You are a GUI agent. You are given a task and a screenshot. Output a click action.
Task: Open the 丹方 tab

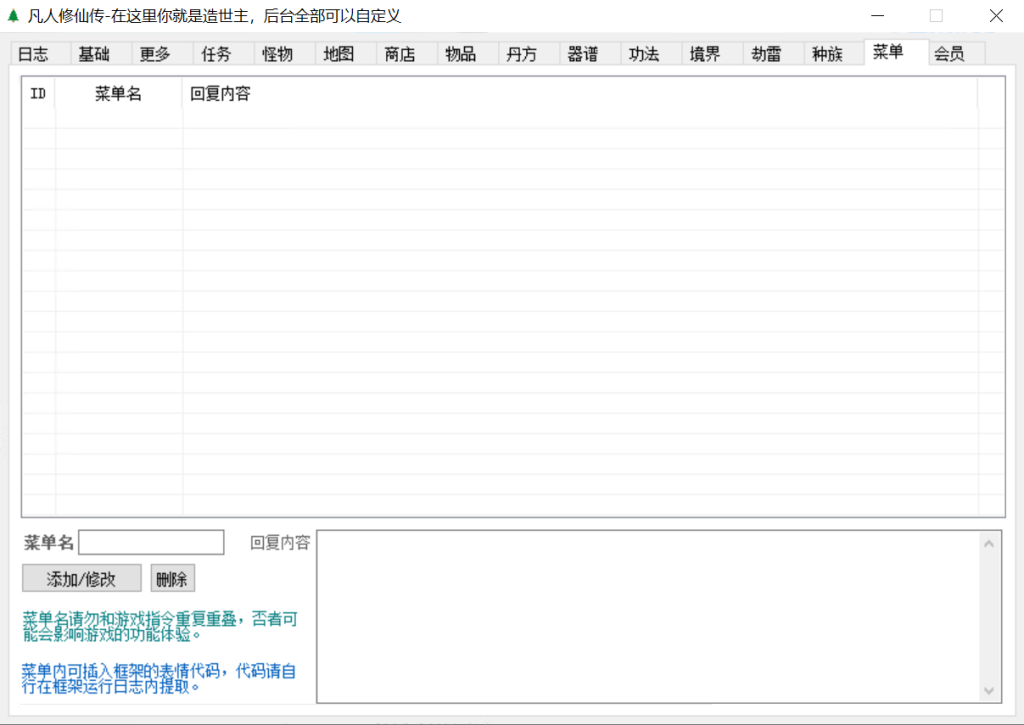[x=522, y=55]
